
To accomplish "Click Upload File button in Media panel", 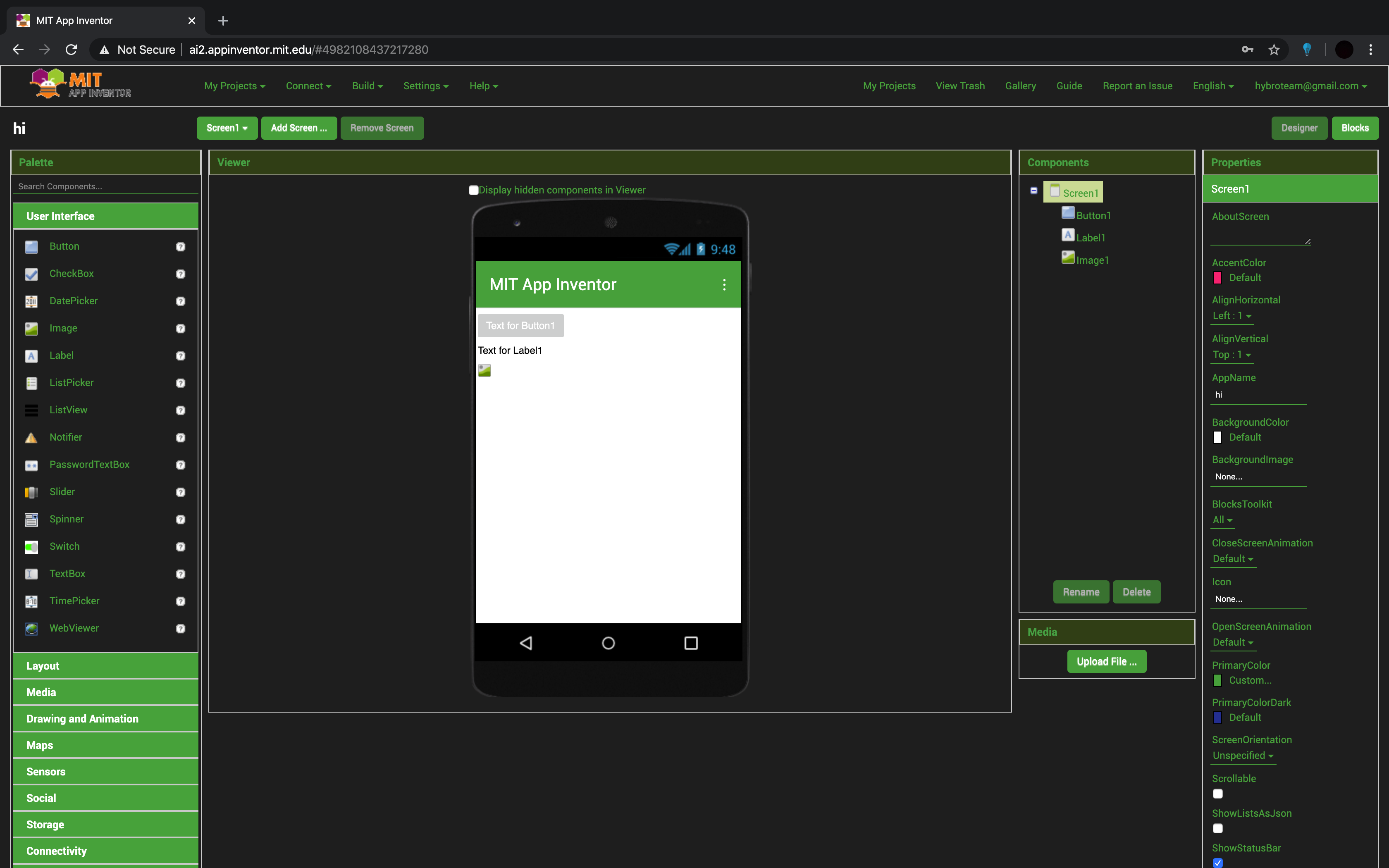I will [x=1105, y=661].
